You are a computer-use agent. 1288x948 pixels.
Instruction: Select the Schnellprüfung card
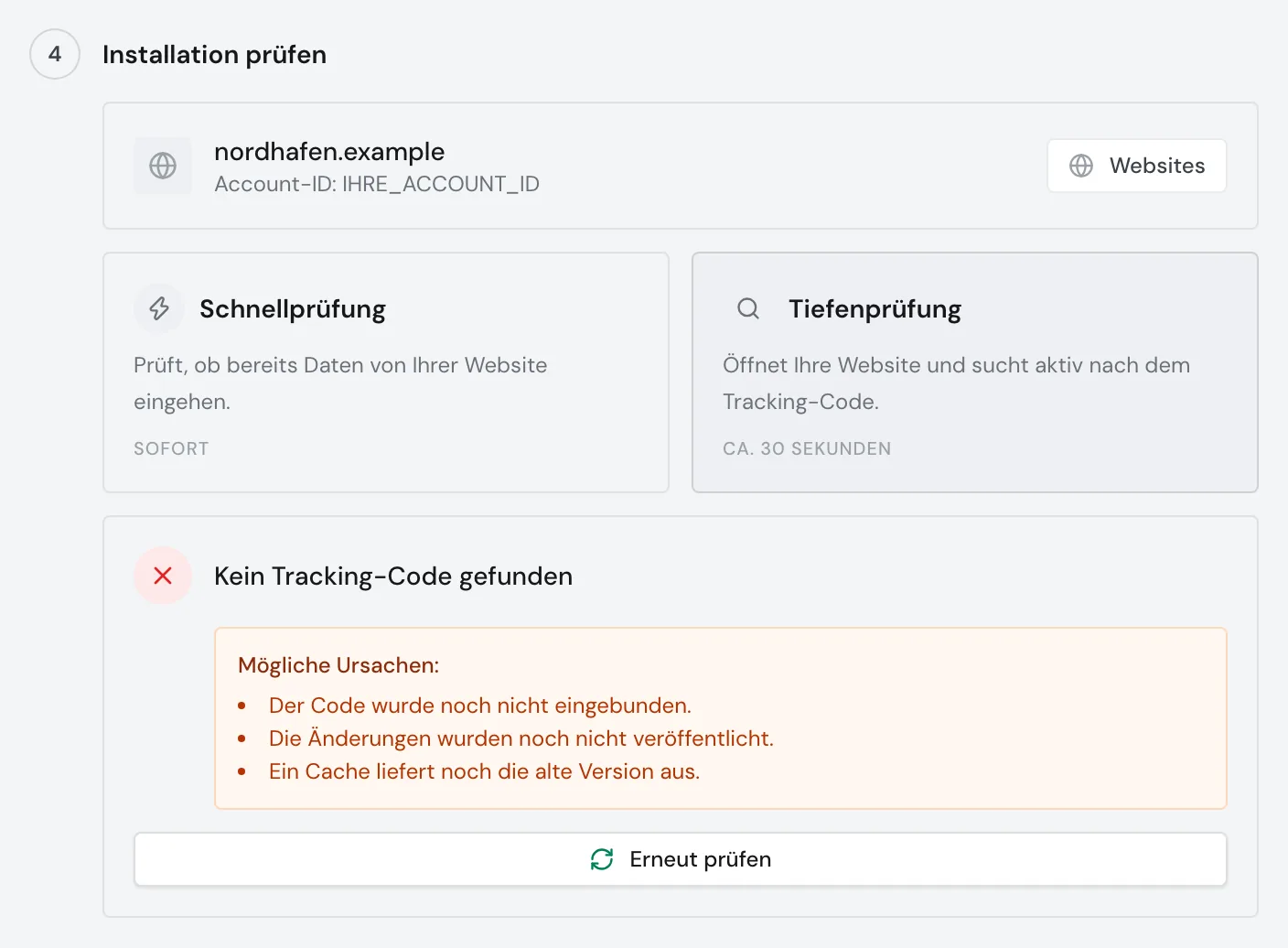(386, 372)
